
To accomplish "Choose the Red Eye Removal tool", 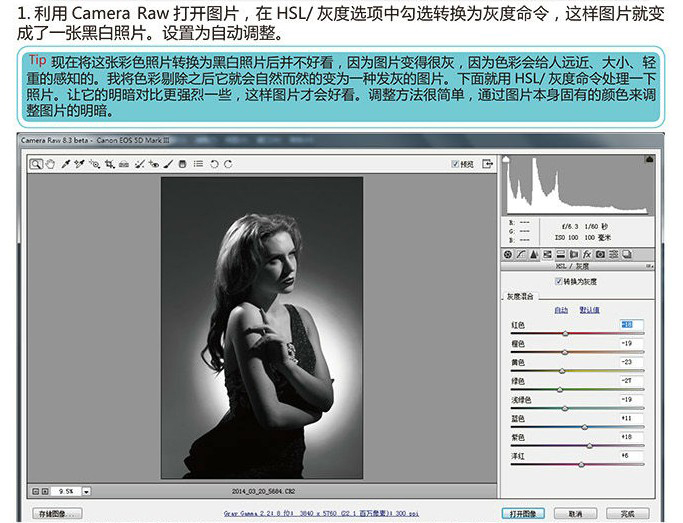I will point(154,164).
